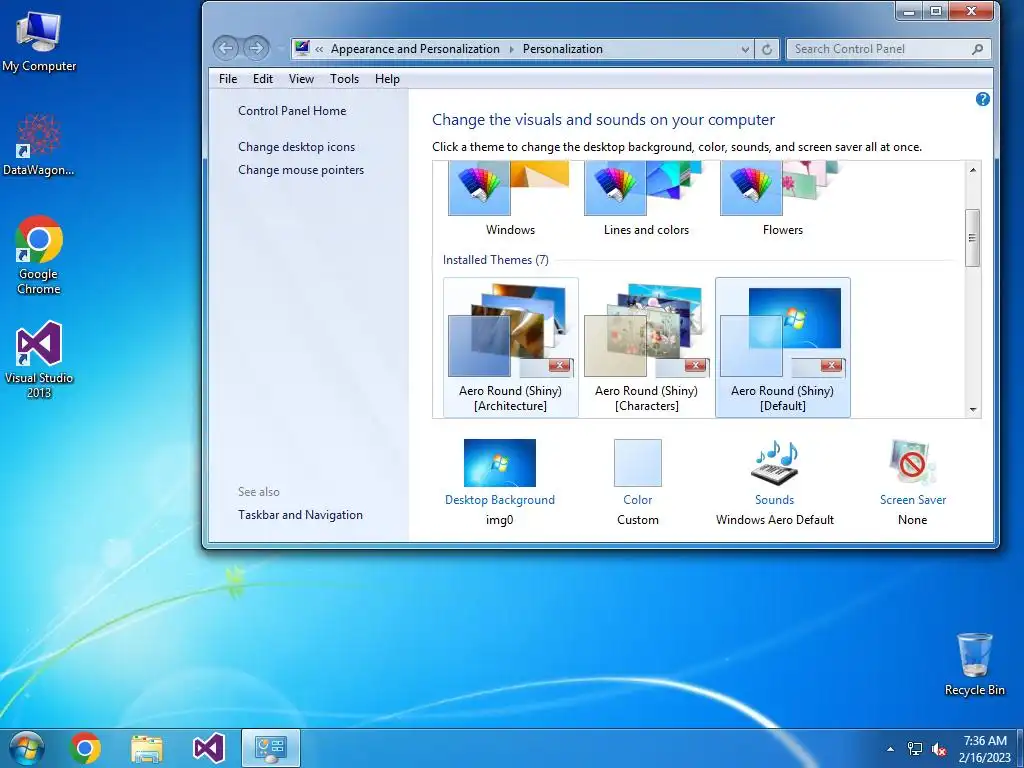Open the View menu
The height and width of the screenshot is (768, 1024).
point(301,79)
